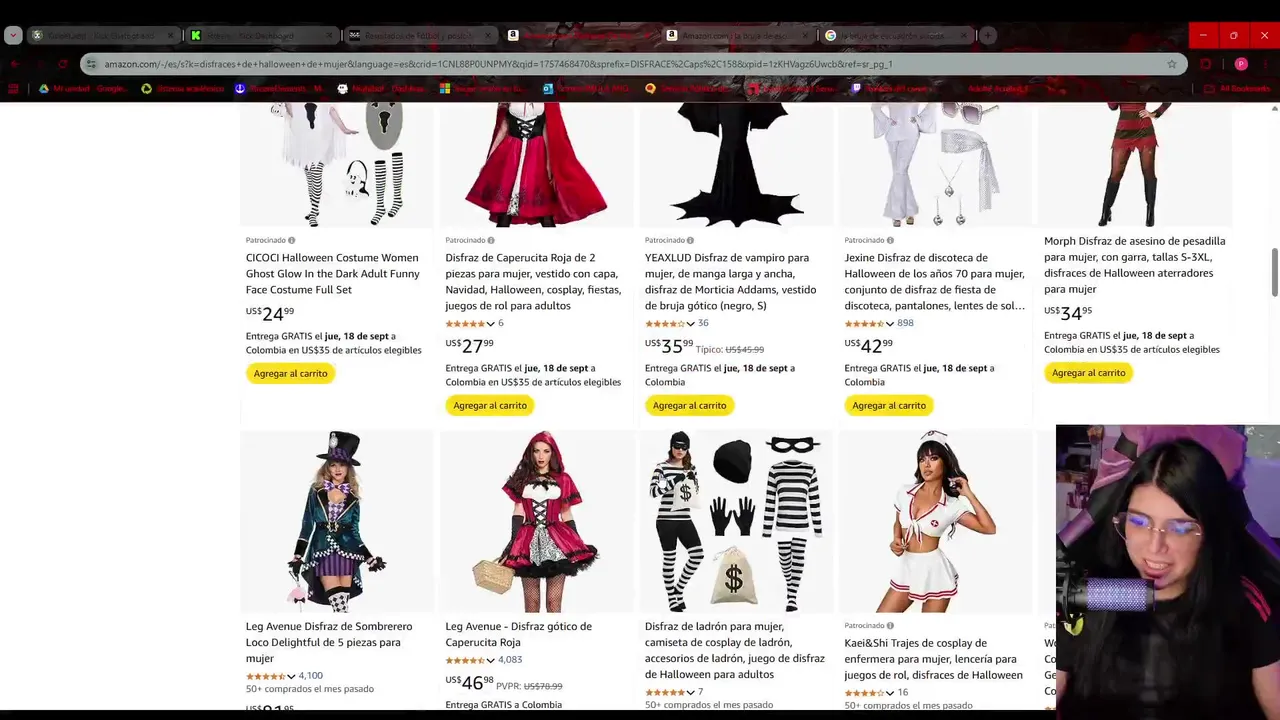Click the page vertical scrollbar thumb
Screen dimensions: 1280x720
coord(1274,272)
